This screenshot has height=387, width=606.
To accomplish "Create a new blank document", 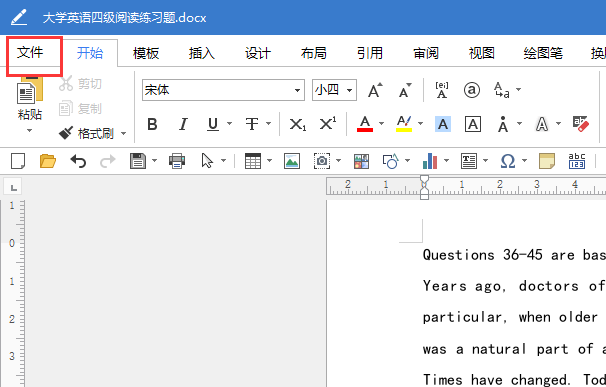I will [18, 161].
